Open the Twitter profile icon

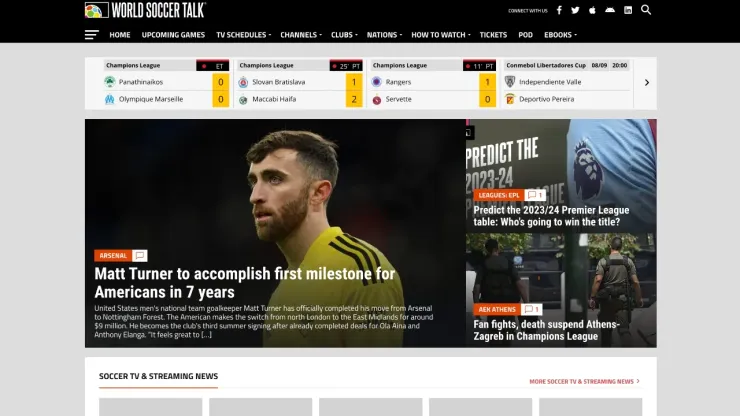[x=575, y=10]
